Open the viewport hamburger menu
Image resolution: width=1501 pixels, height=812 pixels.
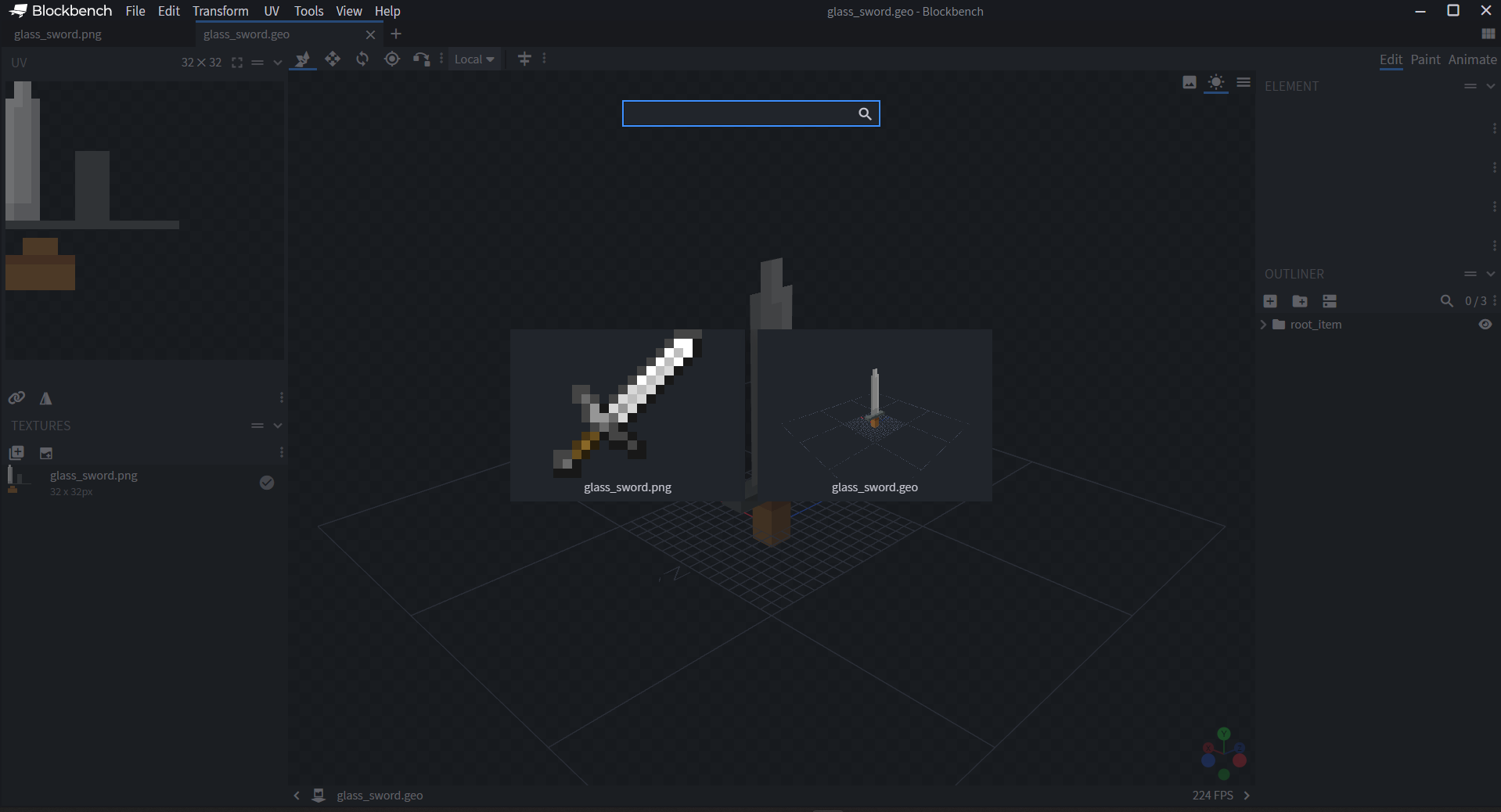[x=1244, y=83]
